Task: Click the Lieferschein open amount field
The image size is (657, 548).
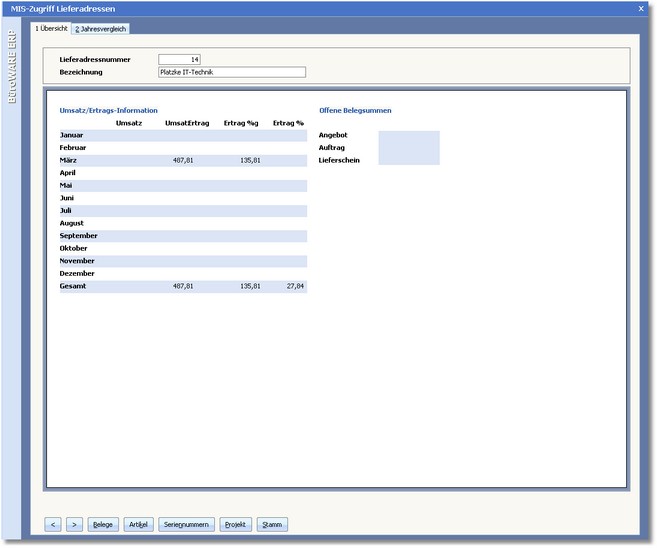Action: click(x=408, y=160)
